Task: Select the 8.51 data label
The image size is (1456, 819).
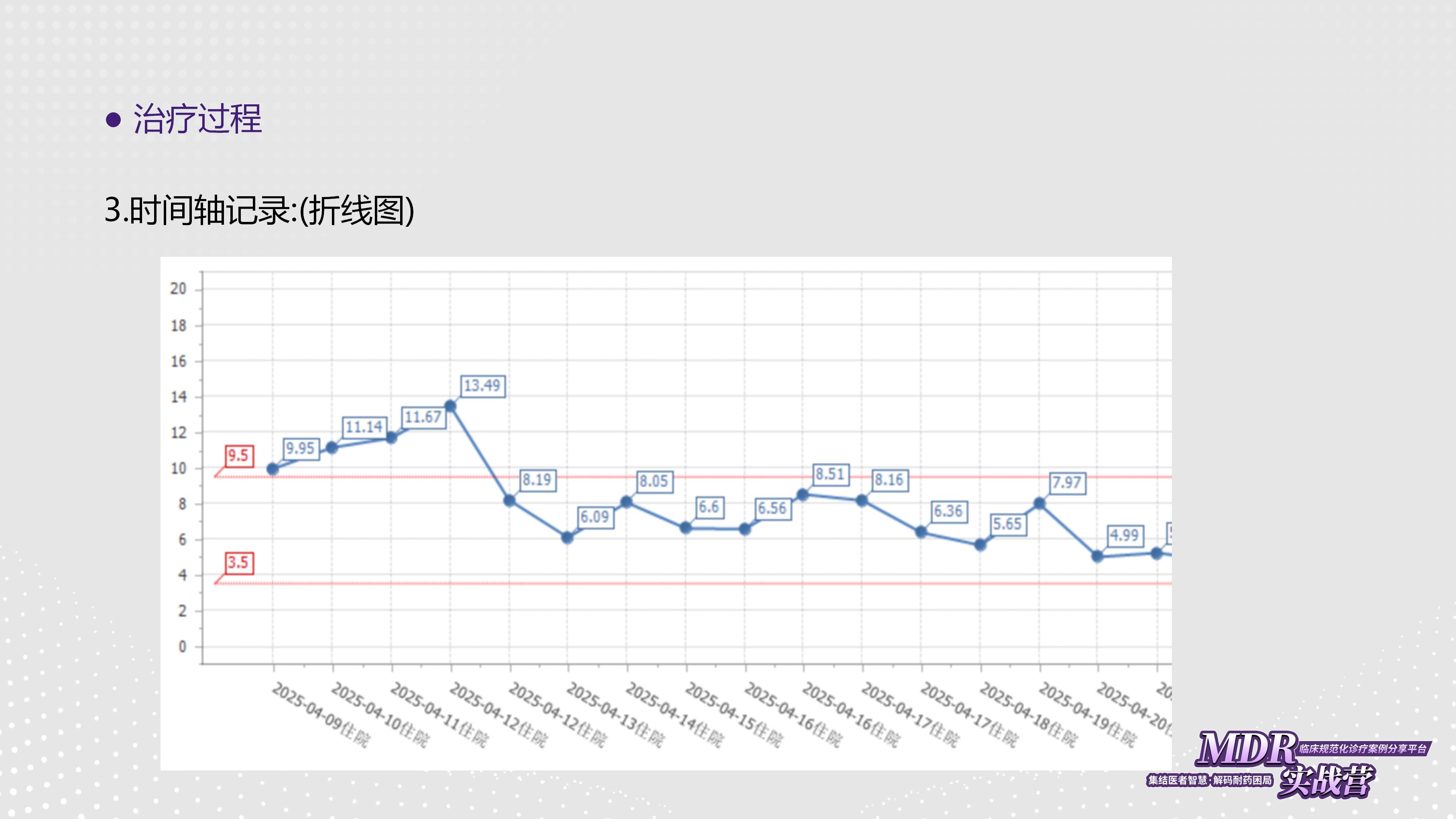Action: (x=830, y=474)
